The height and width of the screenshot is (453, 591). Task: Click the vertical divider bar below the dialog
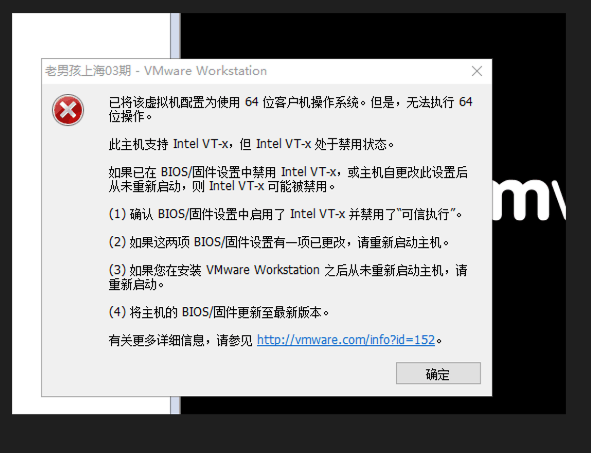point(175,405)
